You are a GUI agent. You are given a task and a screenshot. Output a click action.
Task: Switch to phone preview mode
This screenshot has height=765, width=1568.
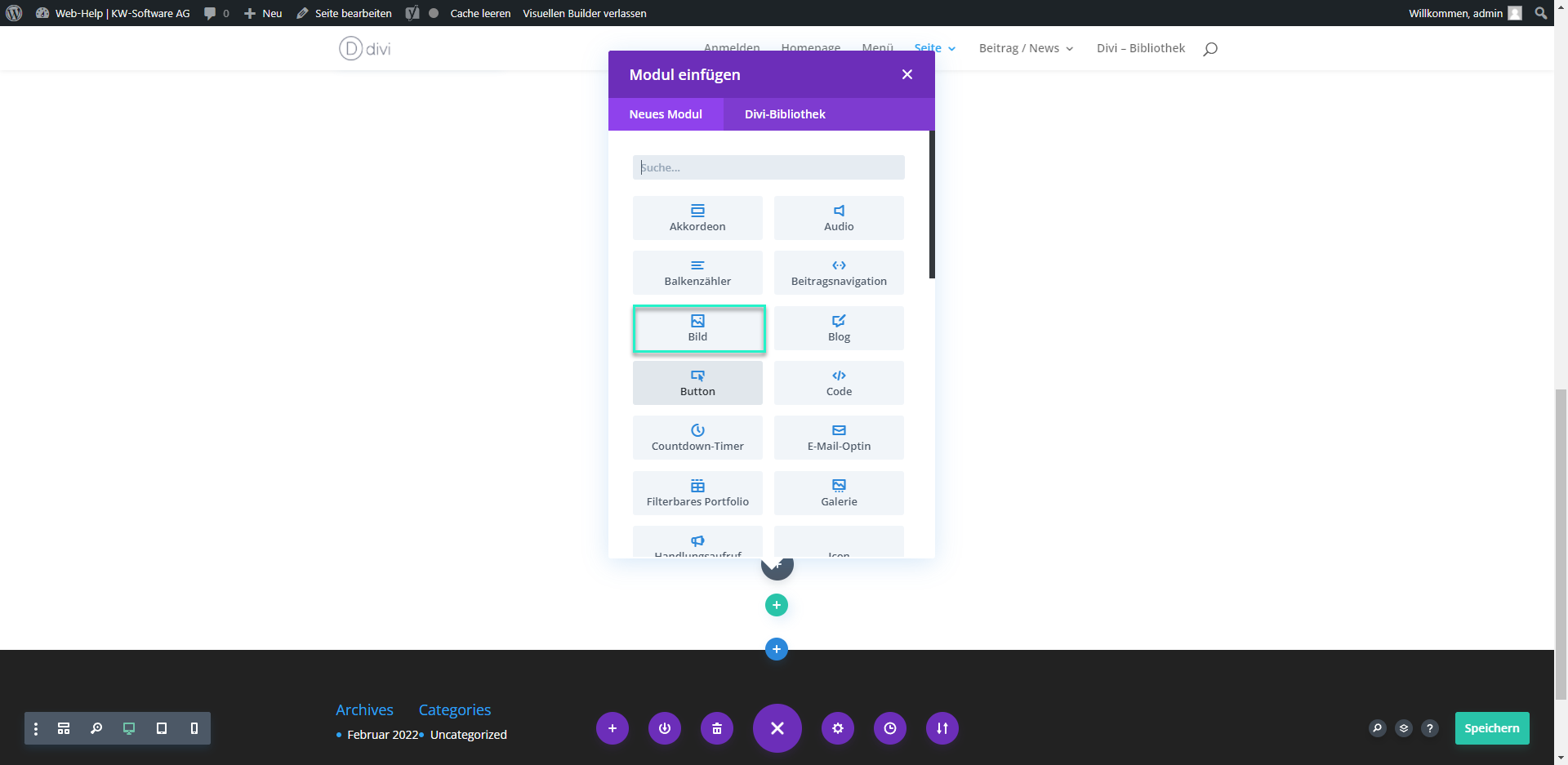pos(194,728)
